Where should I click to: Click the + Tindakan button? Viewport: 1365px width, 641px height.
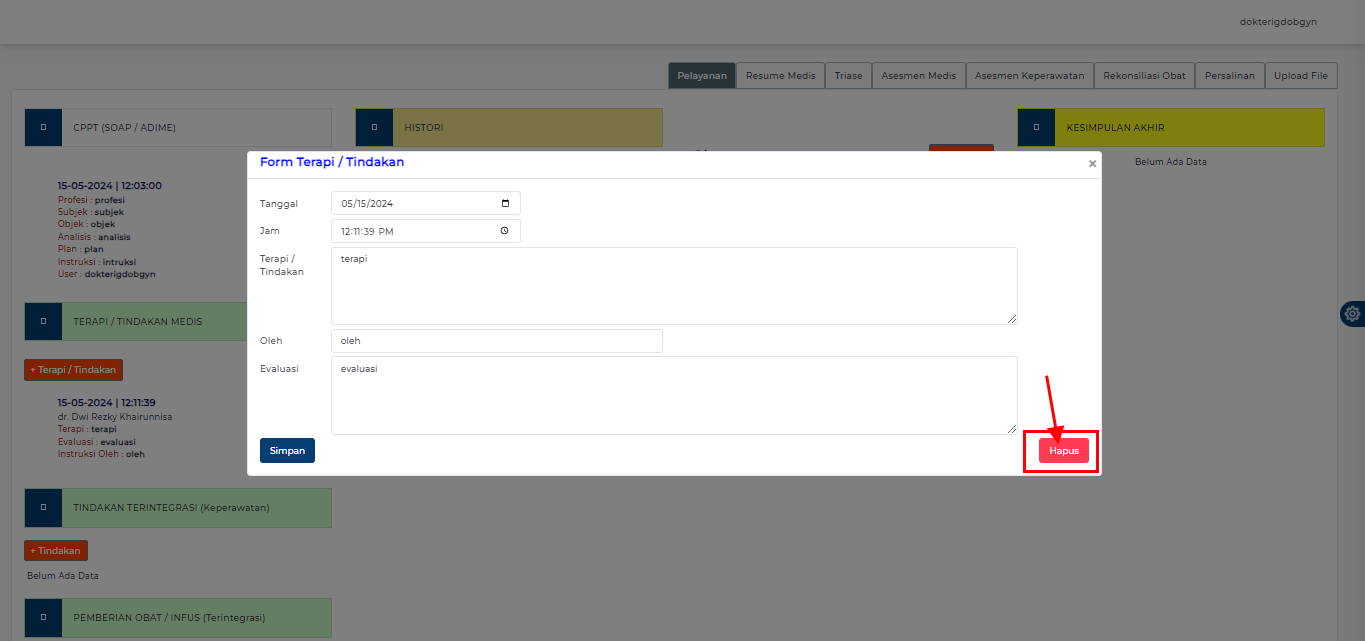click(x=55, y=550)
